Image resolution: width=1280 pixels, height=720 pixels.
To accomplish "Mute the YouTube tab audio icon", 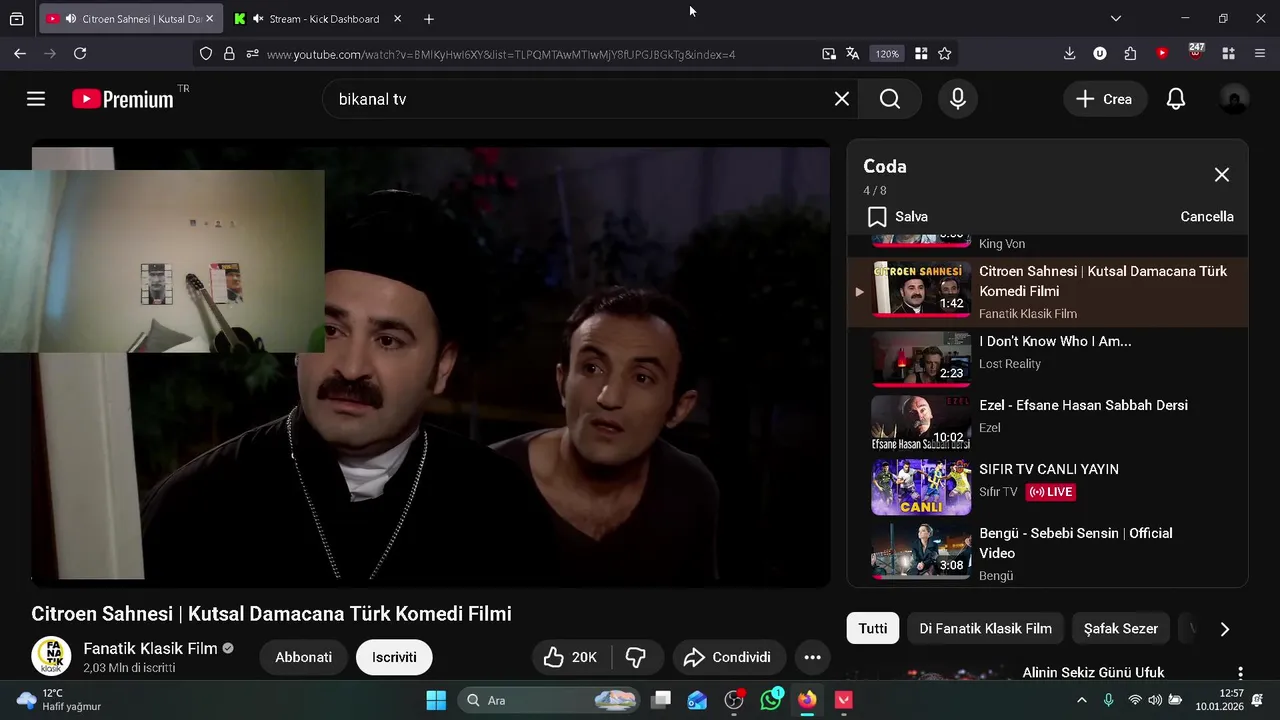I will (70, 19).
